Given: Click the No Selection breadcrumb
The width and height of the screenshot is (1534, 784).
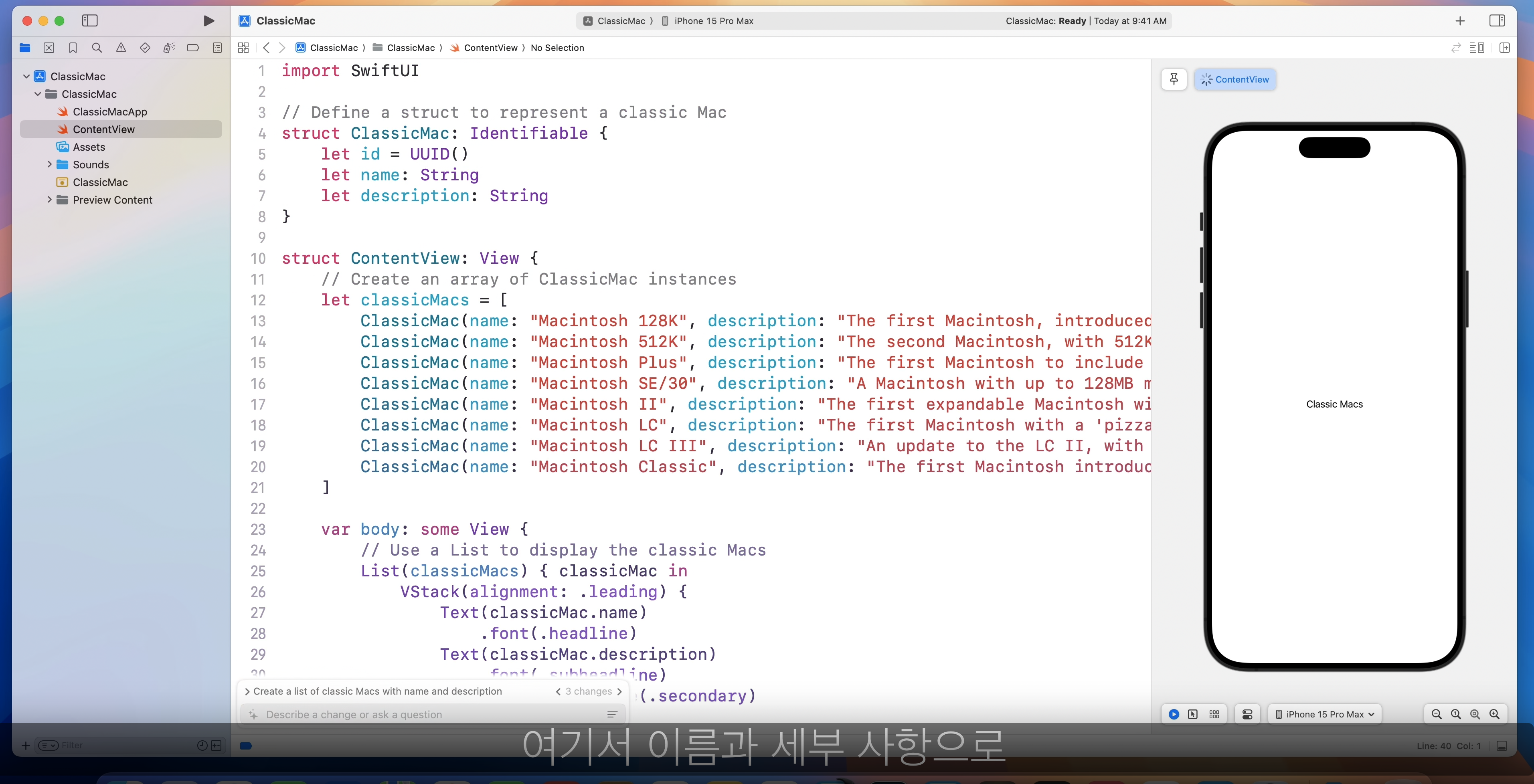Looking at the screenshot, I should (557, 48).
